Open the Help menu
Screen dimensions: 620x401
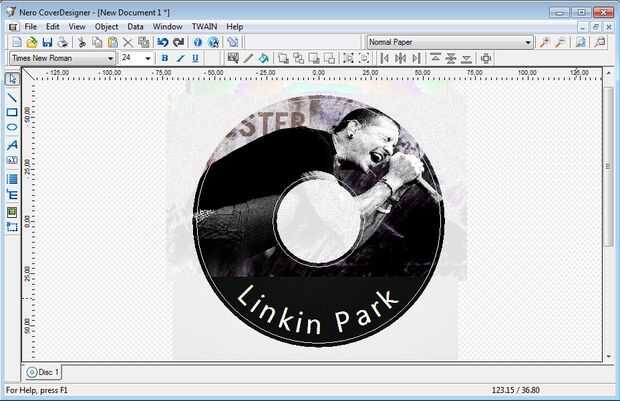(x=234, y=27)
